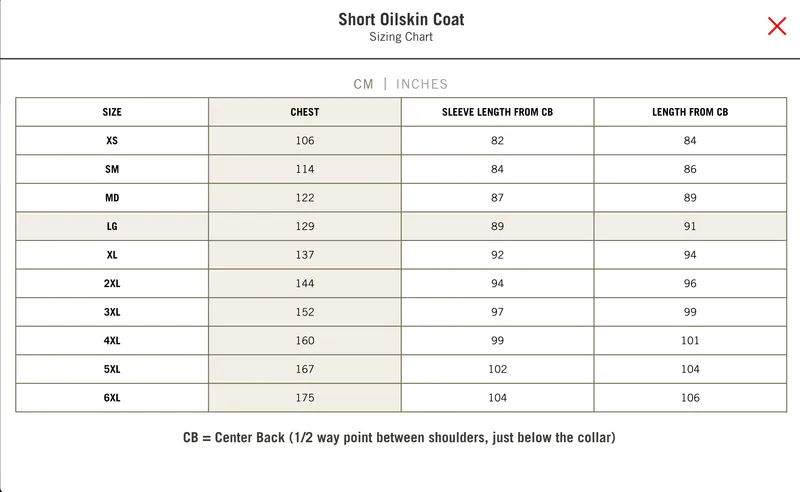The image size is (800, 492).
Task: Select the MD size row label
Action: [x=112, y=198]
